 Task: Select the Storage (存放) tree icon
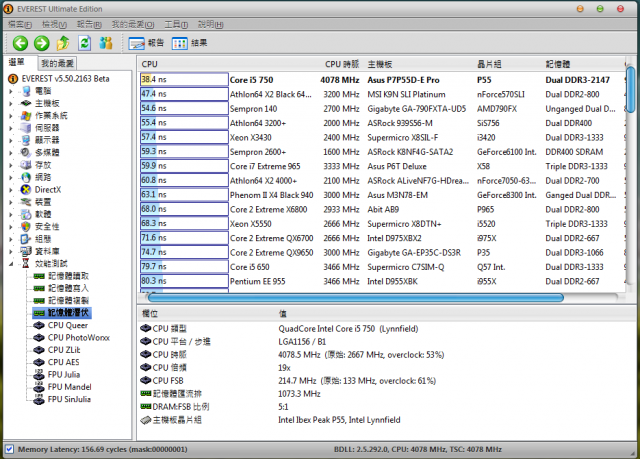click(26, 165)
